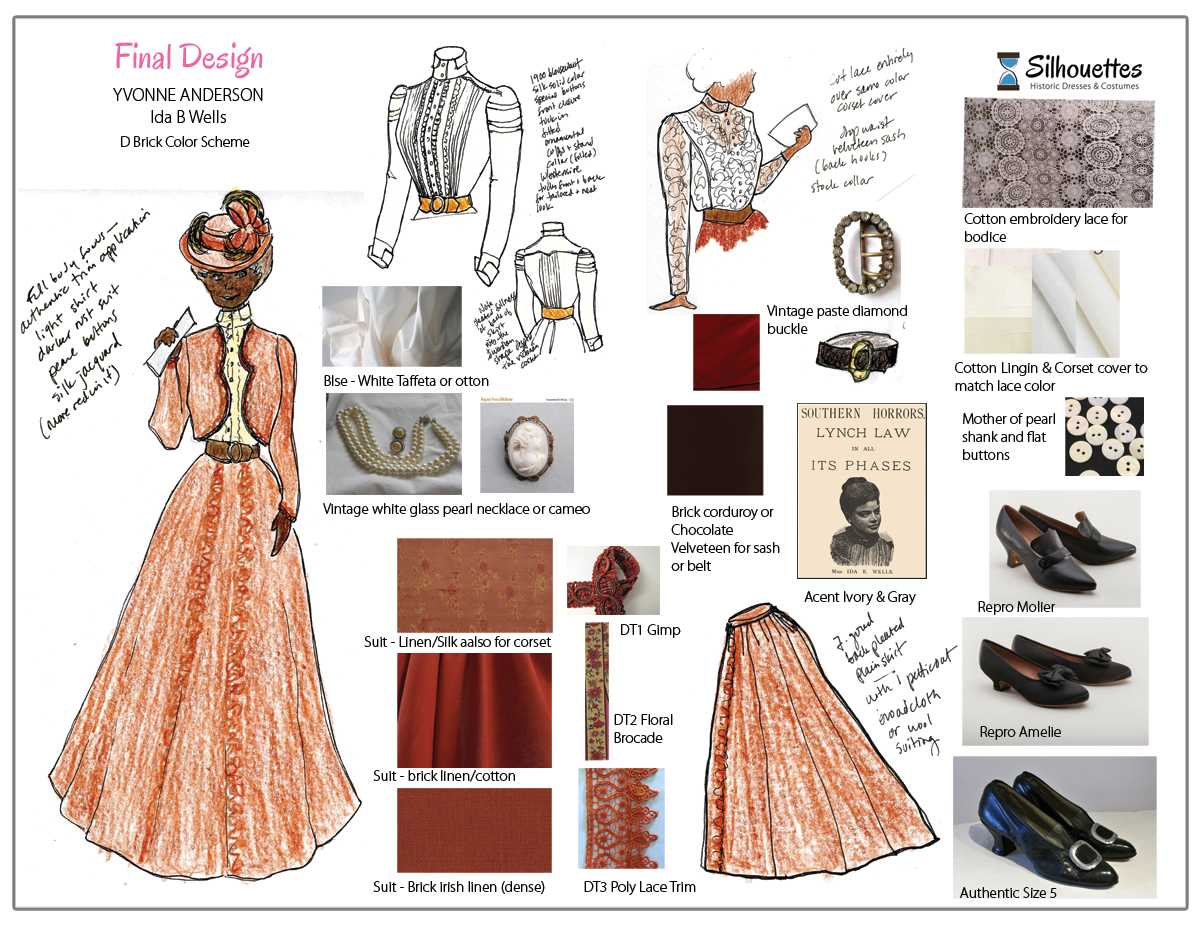Open the DT3 orange lace trim photo
Image resolution: width=1200 pixels, height=927 pixels.
pos(621,818)
